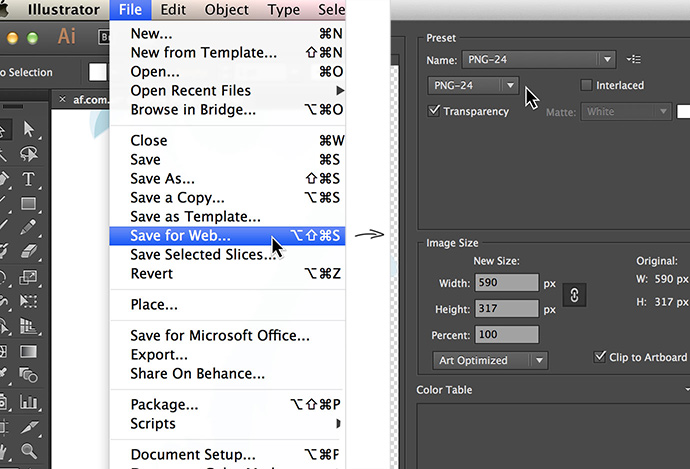Open the Type menu
Image resolution: width=690 pixels, height=469 pixels.
coord(283,9)
